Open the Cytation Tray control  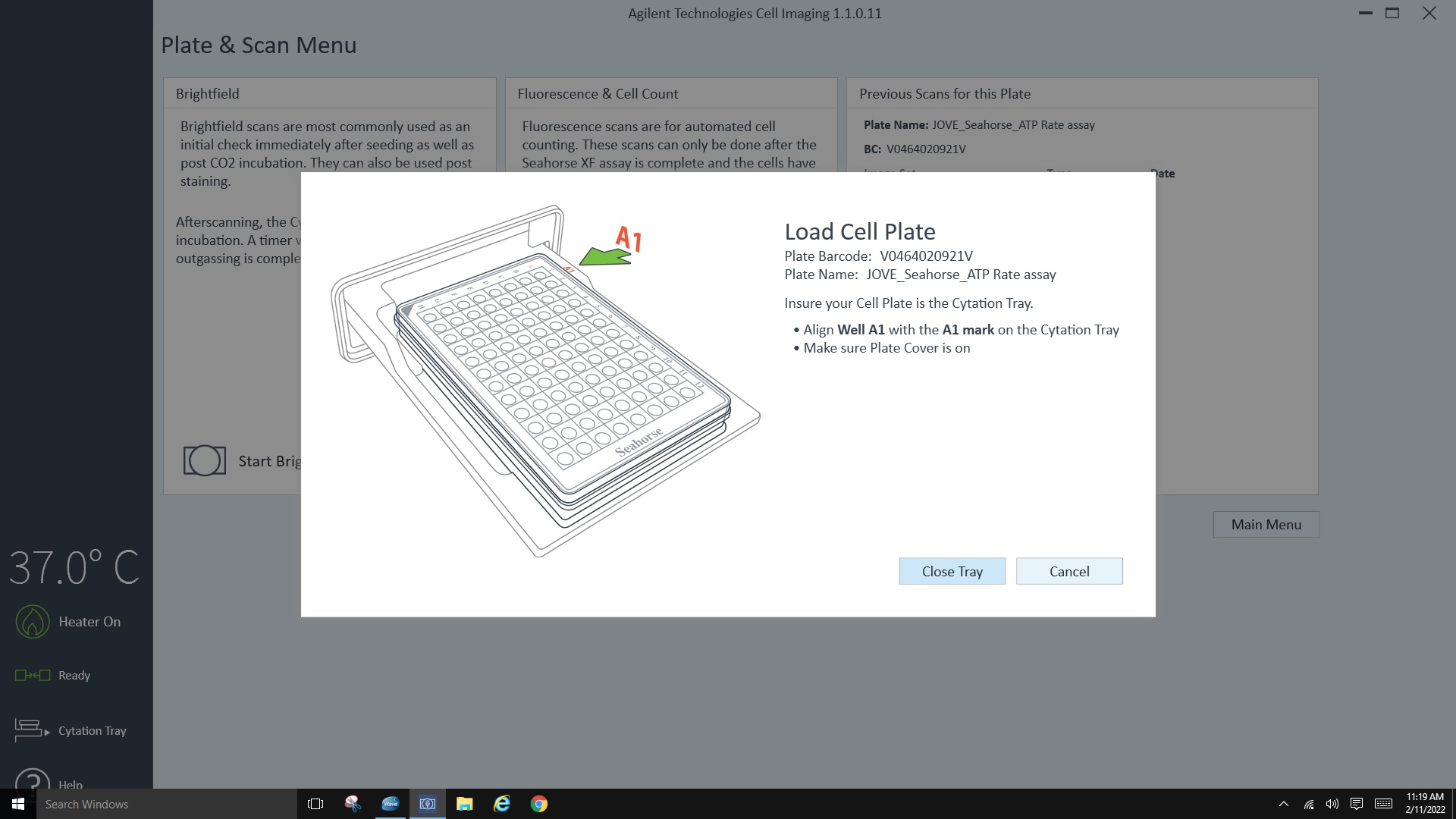32,730
